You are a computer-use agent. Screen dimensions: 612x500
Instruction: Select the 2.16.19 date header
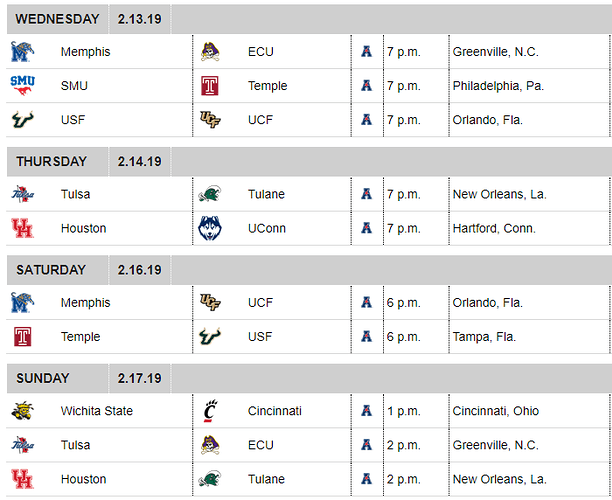tap(139, 270)
